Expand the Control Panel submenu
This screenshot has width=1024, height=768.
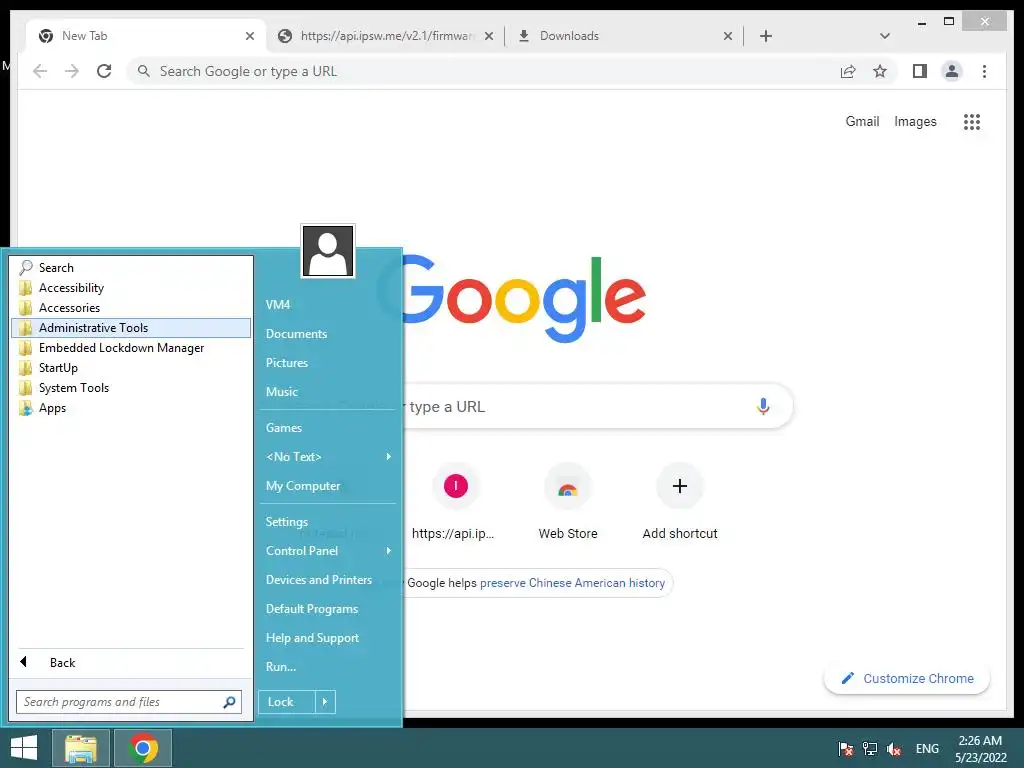click(x=327, y=551)
